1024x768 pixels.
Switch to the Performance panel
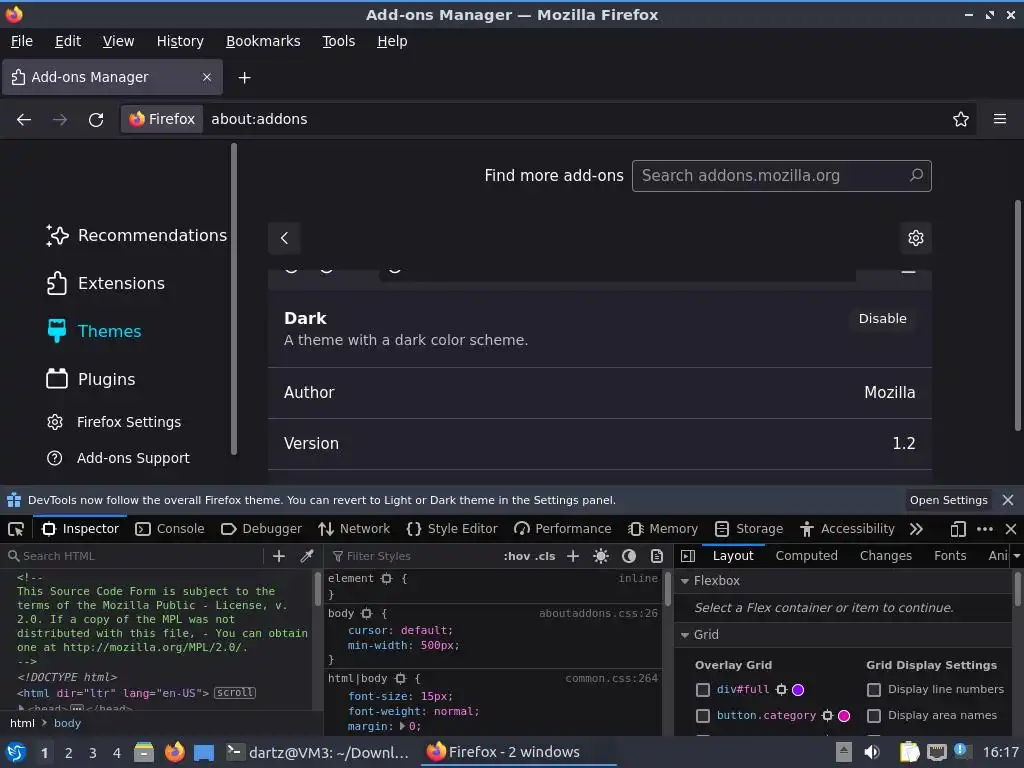(x=562, y=529)
